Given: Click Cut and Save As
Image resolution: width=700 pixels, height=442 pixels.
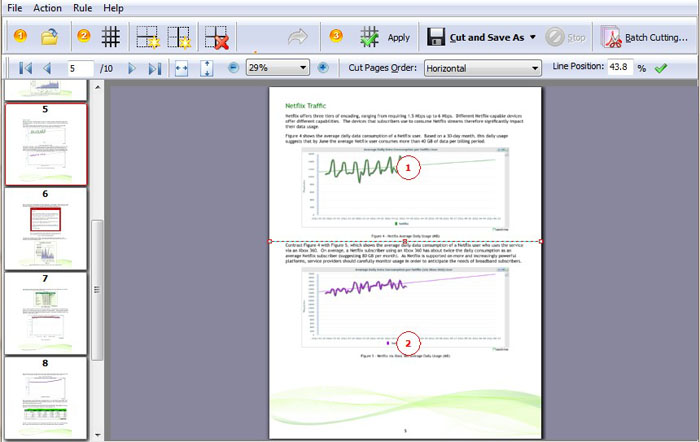Looking at the screenshot, I should tap(487, 38).
